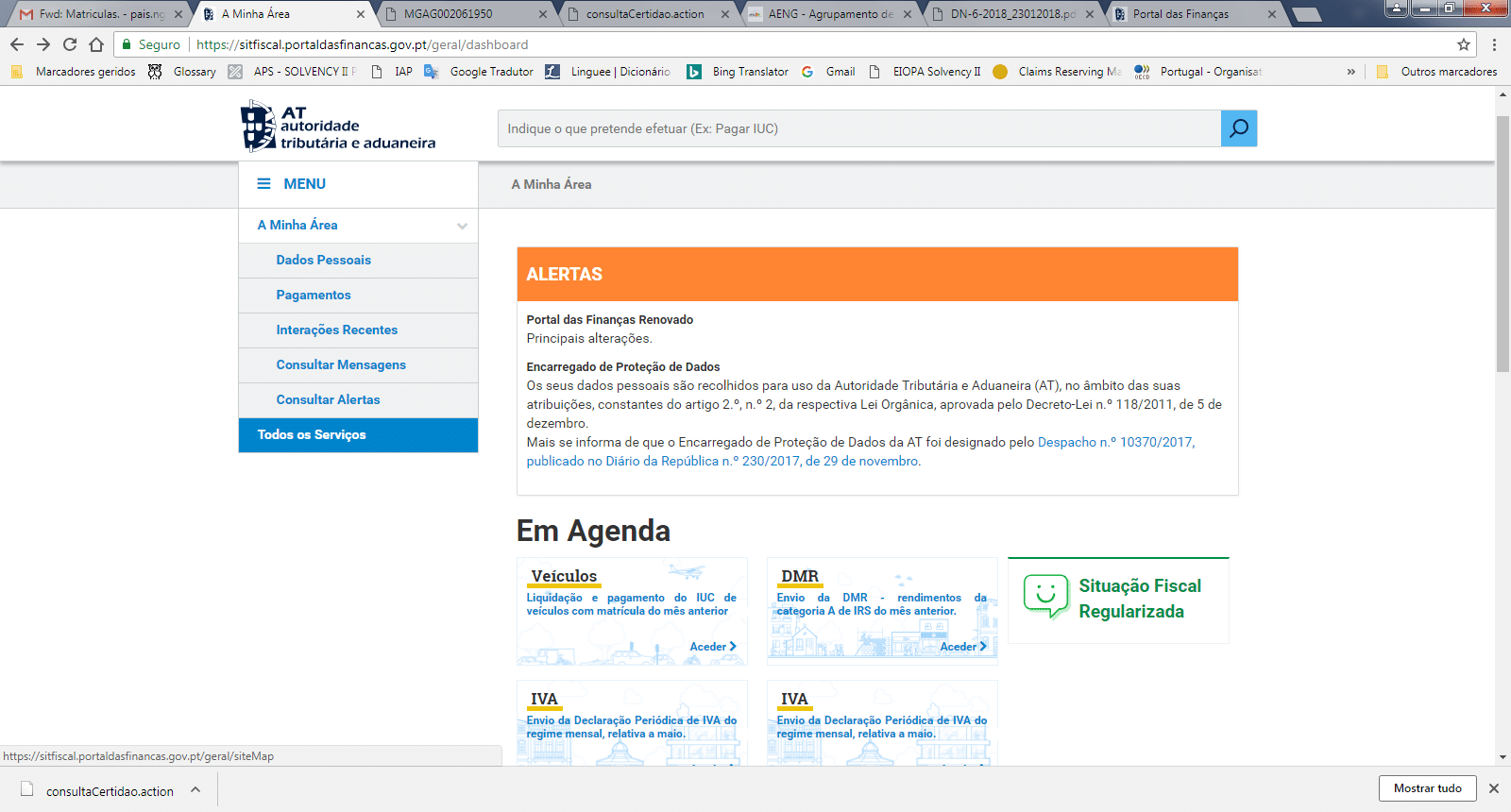Focus the Indique o que pretende search field
The width and height of the screenshot is (1511, 812).
(858, 128)
